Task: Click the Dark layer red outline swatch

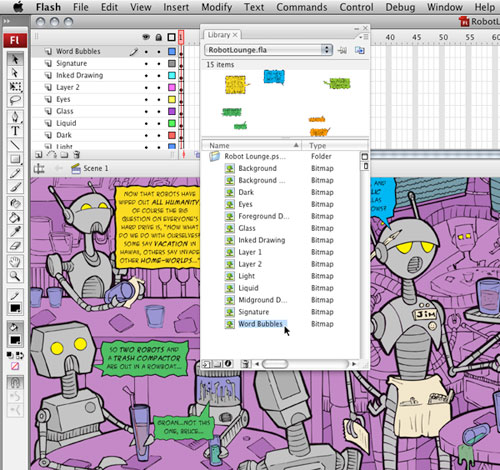Action: pyautogui.click(x=172, y=135)
